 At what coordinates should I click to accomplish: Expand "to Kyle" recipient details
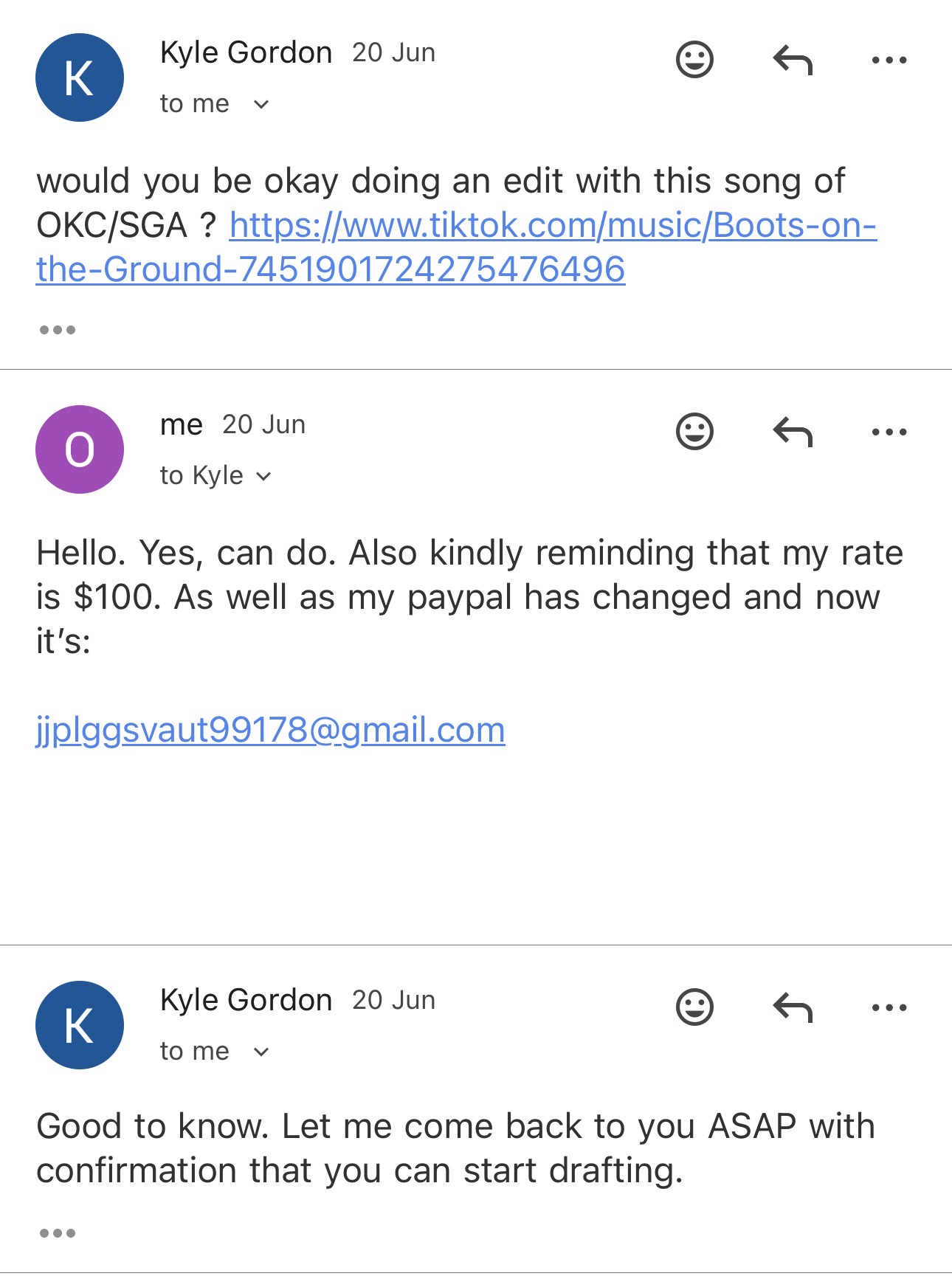(x=263, y=477)
